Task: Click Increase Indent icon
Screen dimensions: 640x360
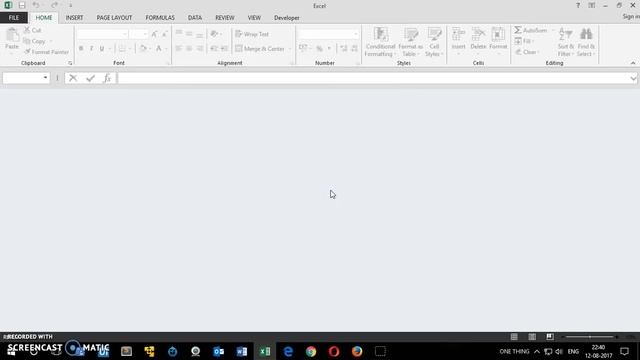Action: pos(224,49)
